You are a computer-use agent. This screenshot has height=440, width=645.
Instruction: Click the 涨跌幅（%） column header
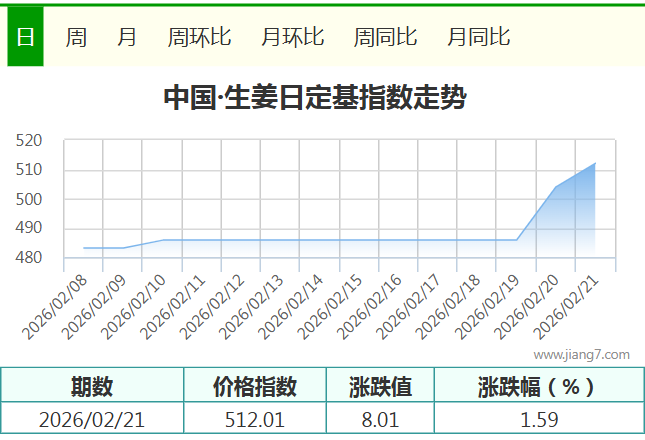[x=538, y=386]
